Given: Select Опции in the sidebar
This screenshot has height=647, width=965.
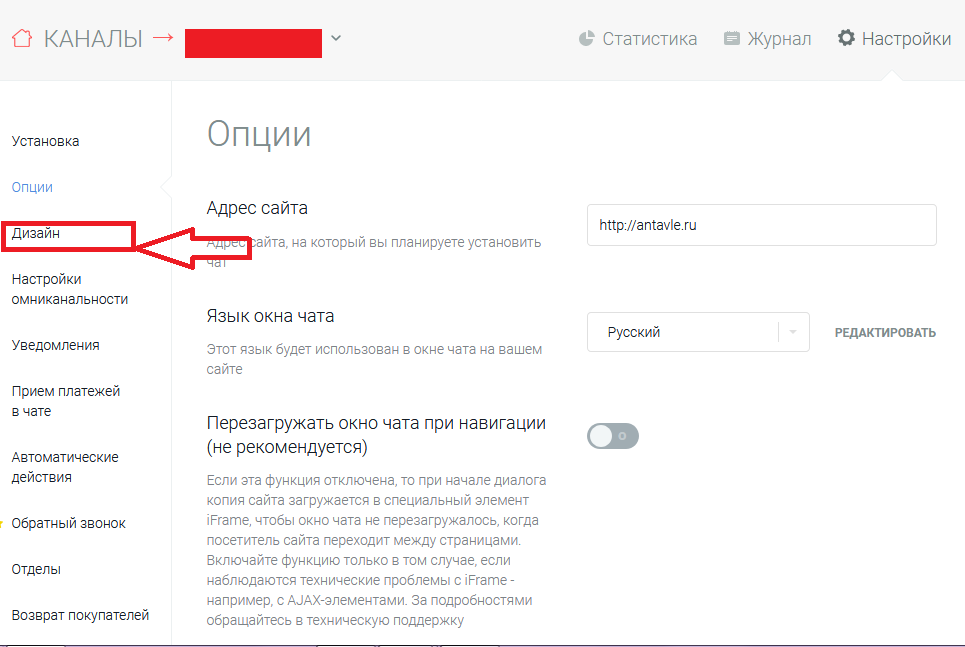Looking at the screenshot, I should coord(32,187).
